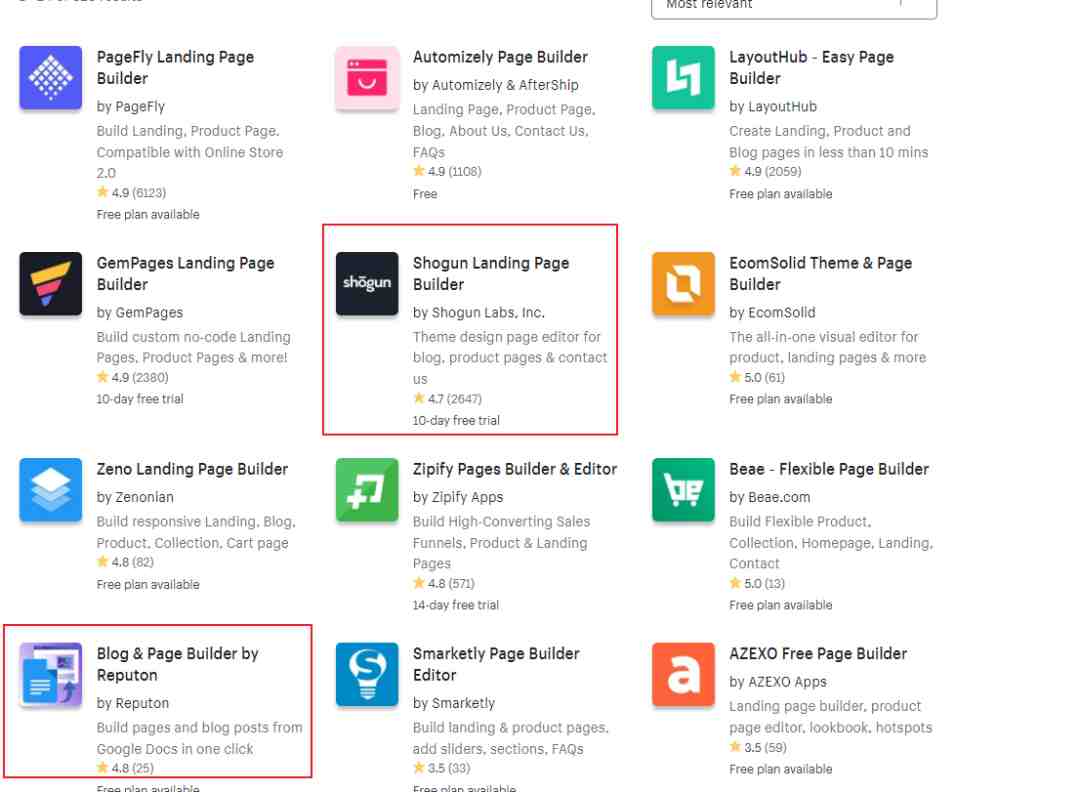Click the LayoutHub 4.9 (2059) rating
Screen dimensions: 1080x792
tap(765, 171)
